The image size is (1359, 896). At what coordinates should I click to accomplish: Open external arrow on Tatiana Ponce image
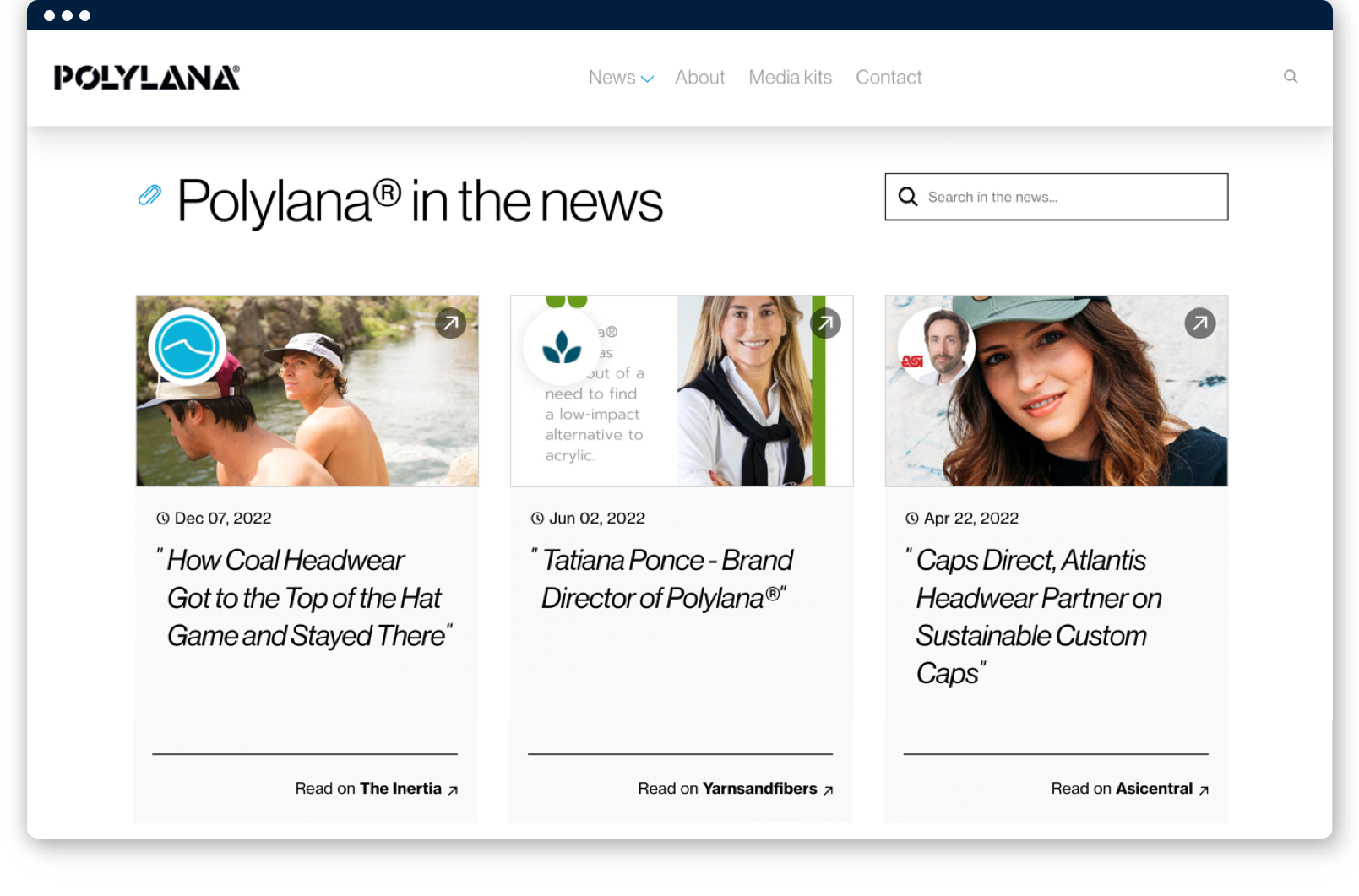[x=825, y=323]
